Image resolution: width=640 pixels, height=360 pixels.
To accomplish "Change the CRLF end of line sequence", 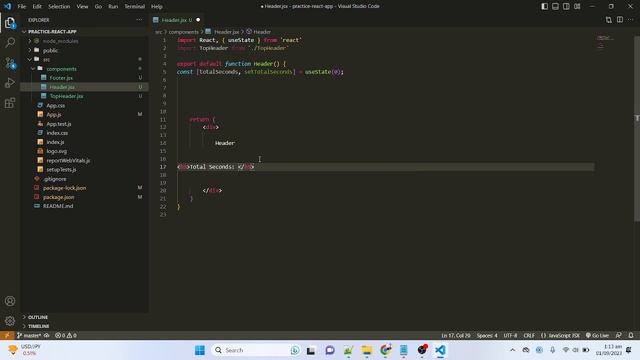I will tap(529, 335).
